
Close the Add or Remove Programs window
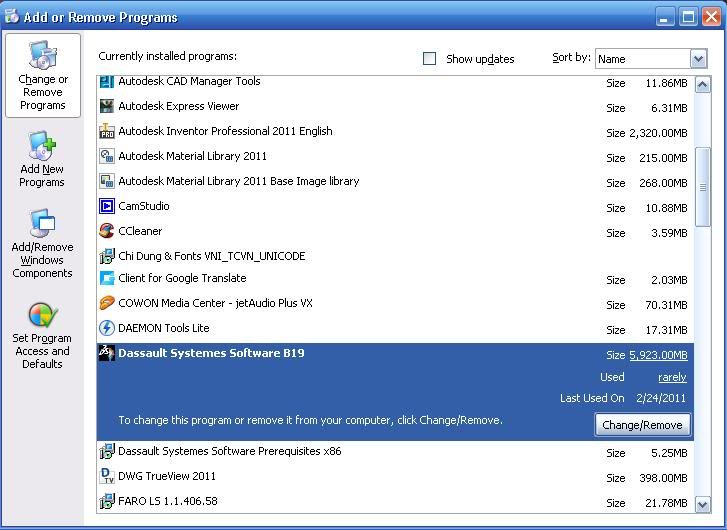[711, 17]
